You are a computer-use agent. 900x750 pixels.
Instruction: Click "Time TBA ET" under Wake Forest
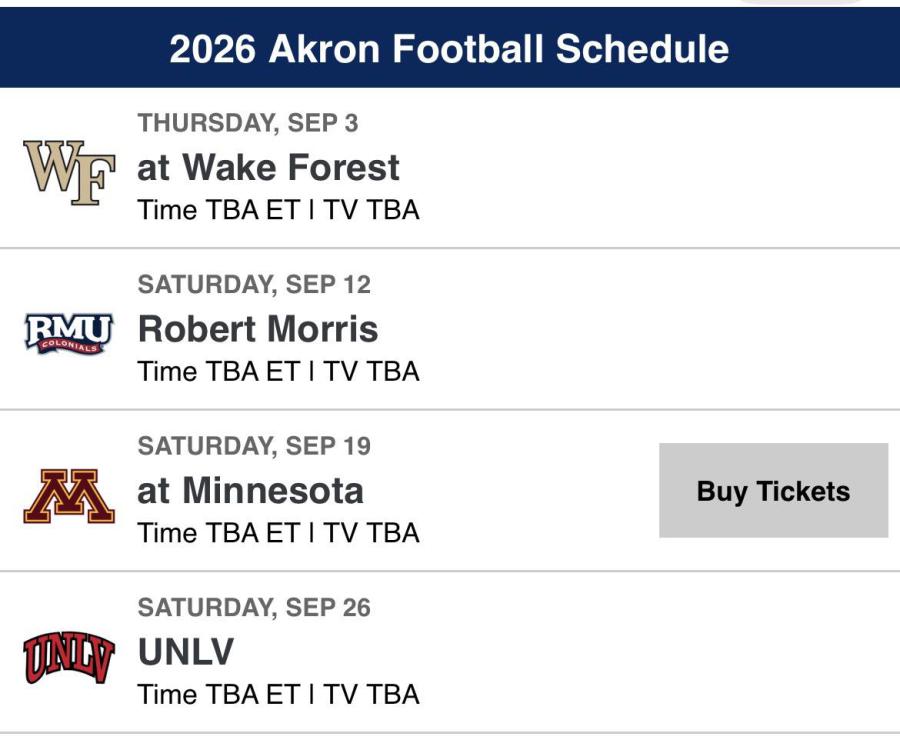click(x=218, y=210)
